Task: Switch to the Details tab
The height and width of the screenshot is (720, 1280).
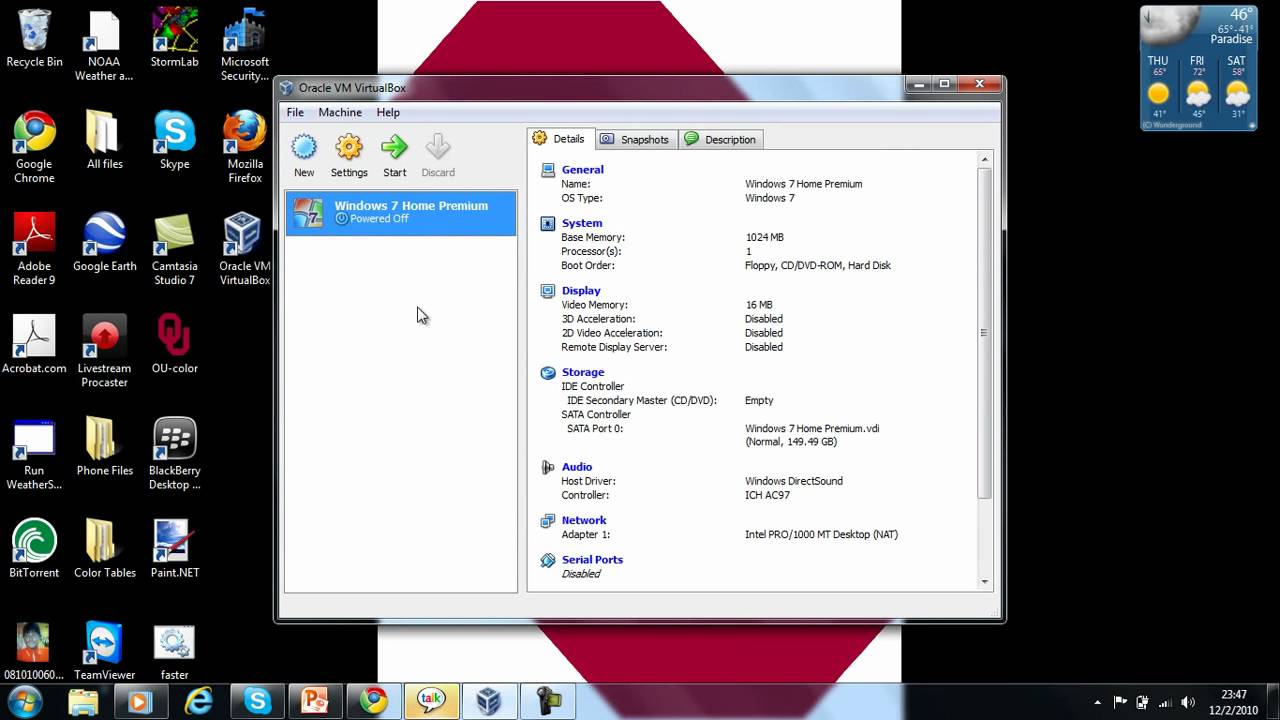Action: coord(561,139)
